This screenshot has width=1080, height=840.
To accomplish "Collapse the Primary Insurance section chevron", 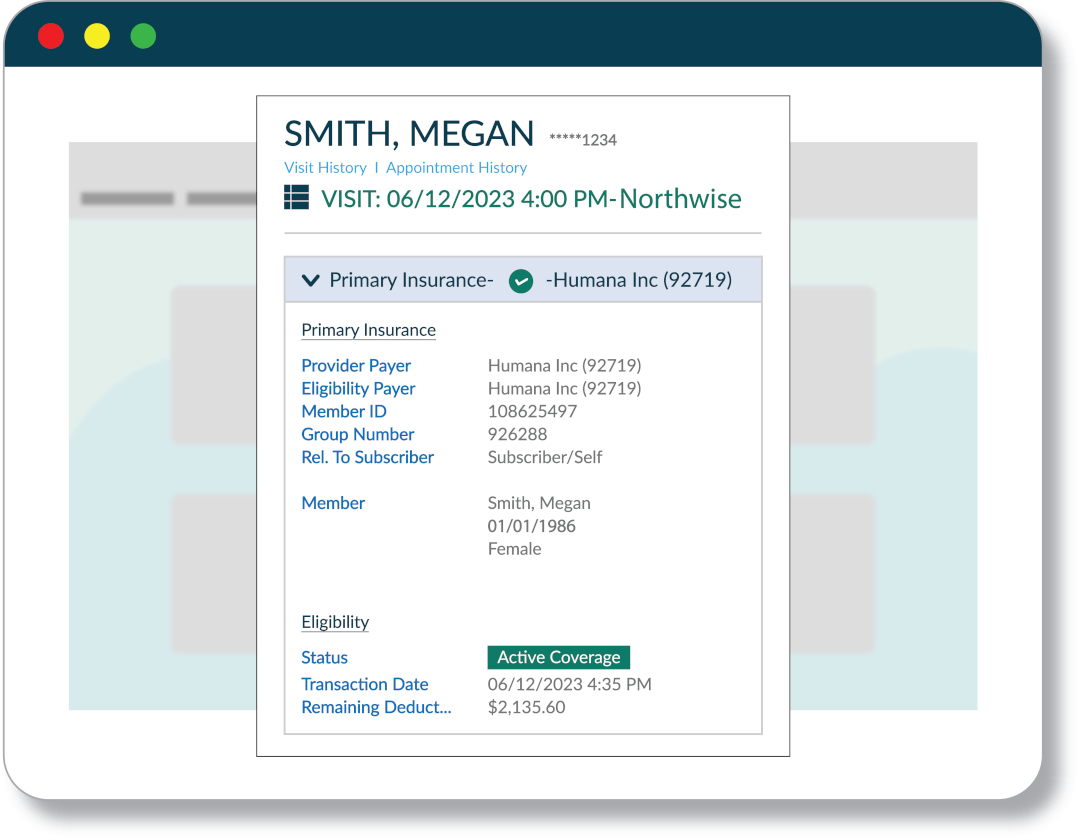I will [x=310, y=281].
